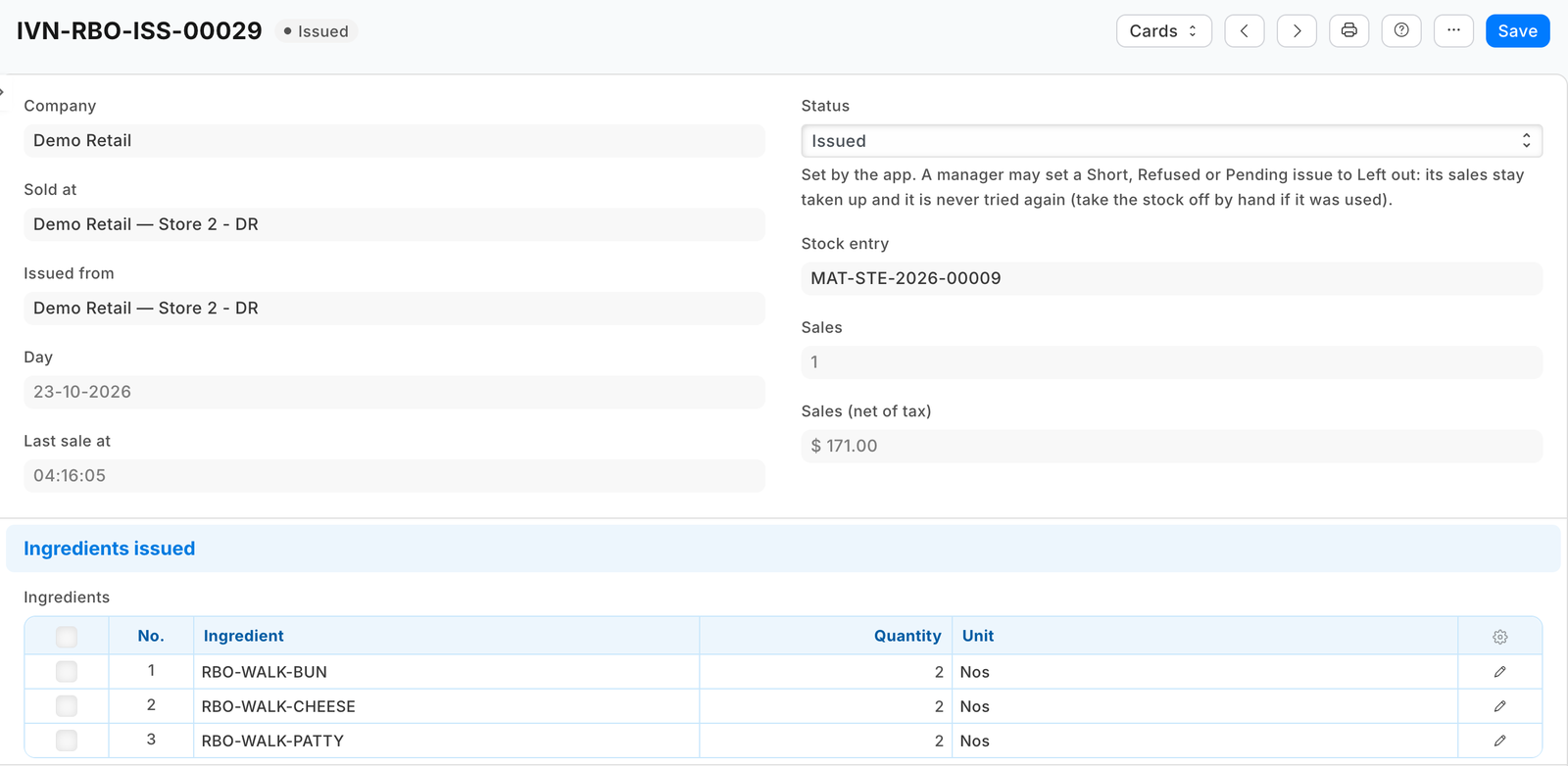
Task: Edit the RBO-WALK-PATTY row pencil icon
Action: click(1499, 741)
